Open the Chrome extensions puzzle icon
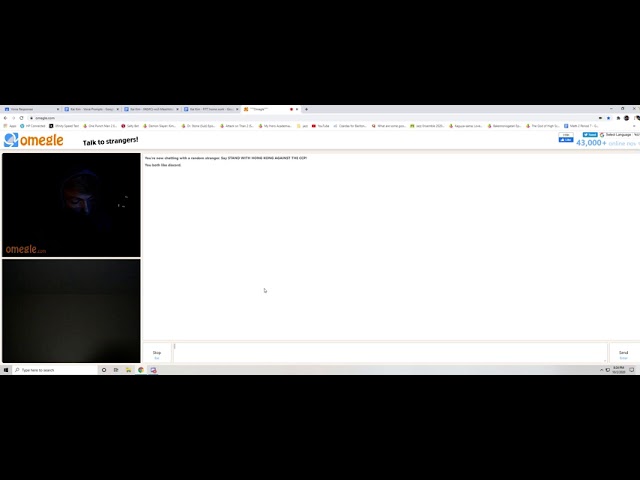 point(618,118)
